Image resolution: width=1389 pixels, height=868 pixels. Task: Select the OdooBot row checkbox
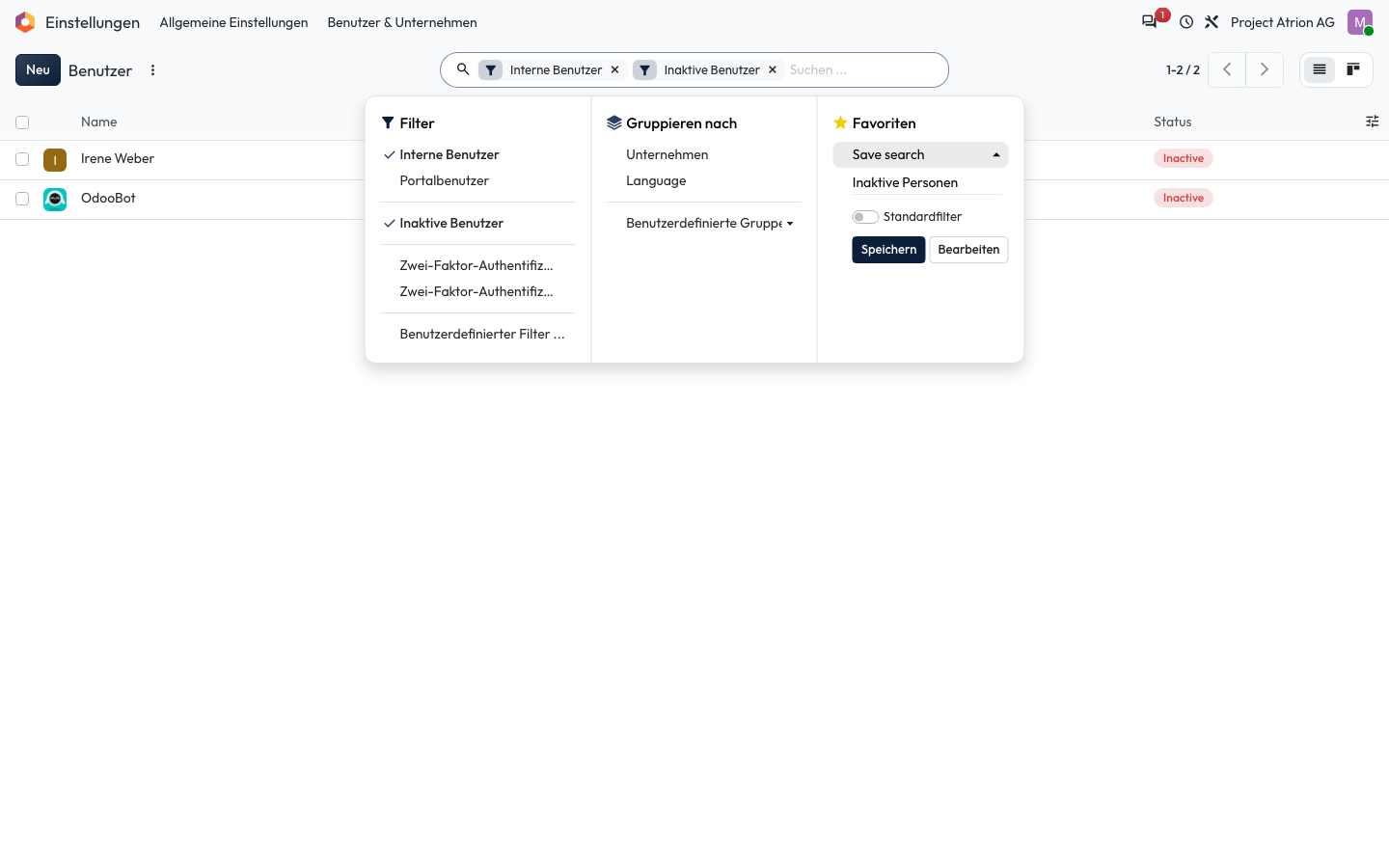click(22, 199)
